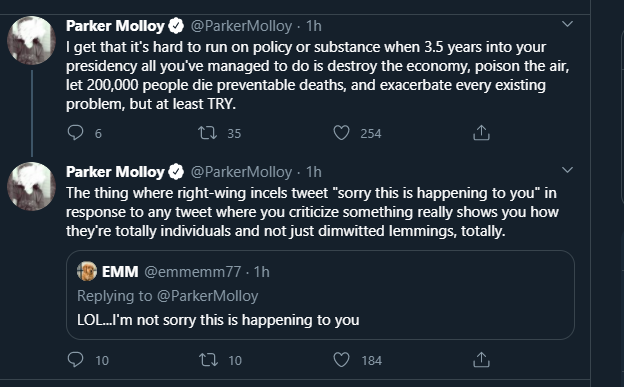The width and height of the screenshot is (624, 387).
Task: Retweet the second tweet with 10 retweets
Action: (x=208, y=360)
